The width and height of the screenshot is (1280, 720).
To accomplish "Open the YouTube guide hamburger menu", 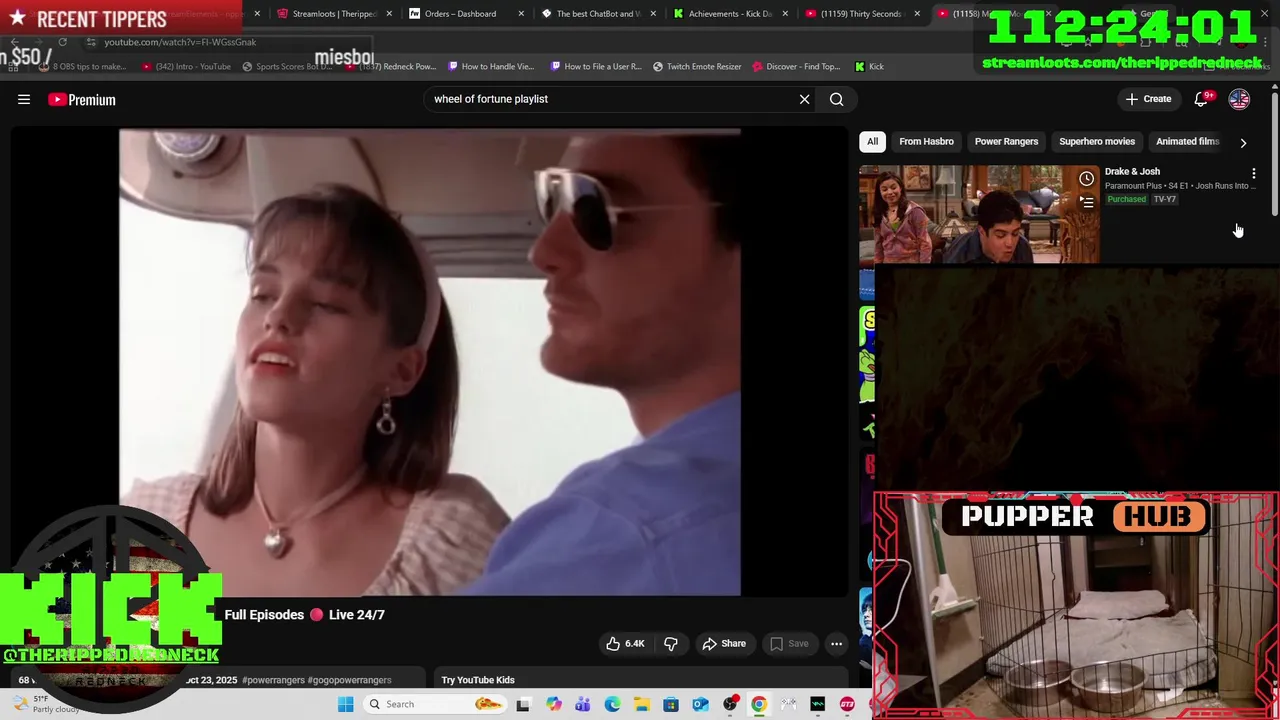I will click(x=24, y=99).
